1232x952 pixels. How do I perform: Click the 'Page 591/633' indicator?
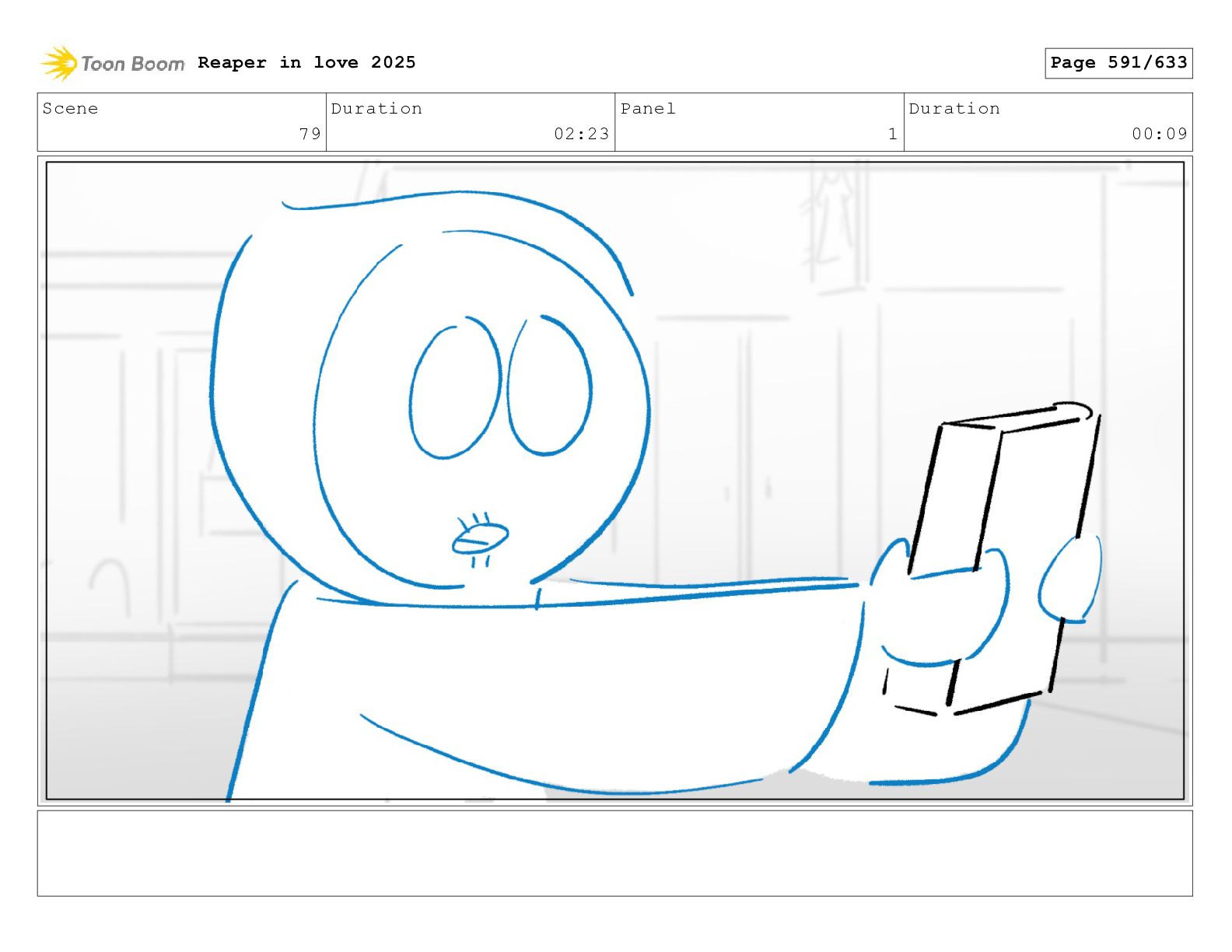tap(1118, 63)
